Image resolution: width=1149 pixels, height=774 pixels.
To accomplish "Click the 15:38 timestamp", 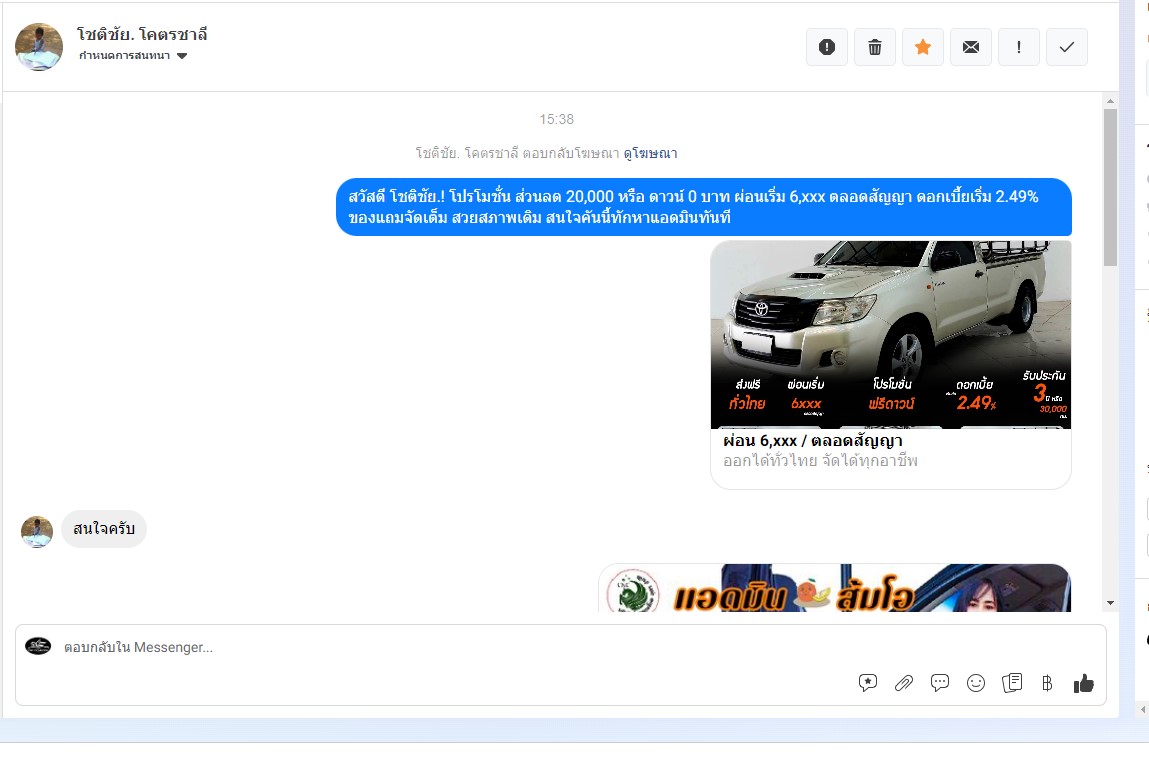I will pos(557,119).
